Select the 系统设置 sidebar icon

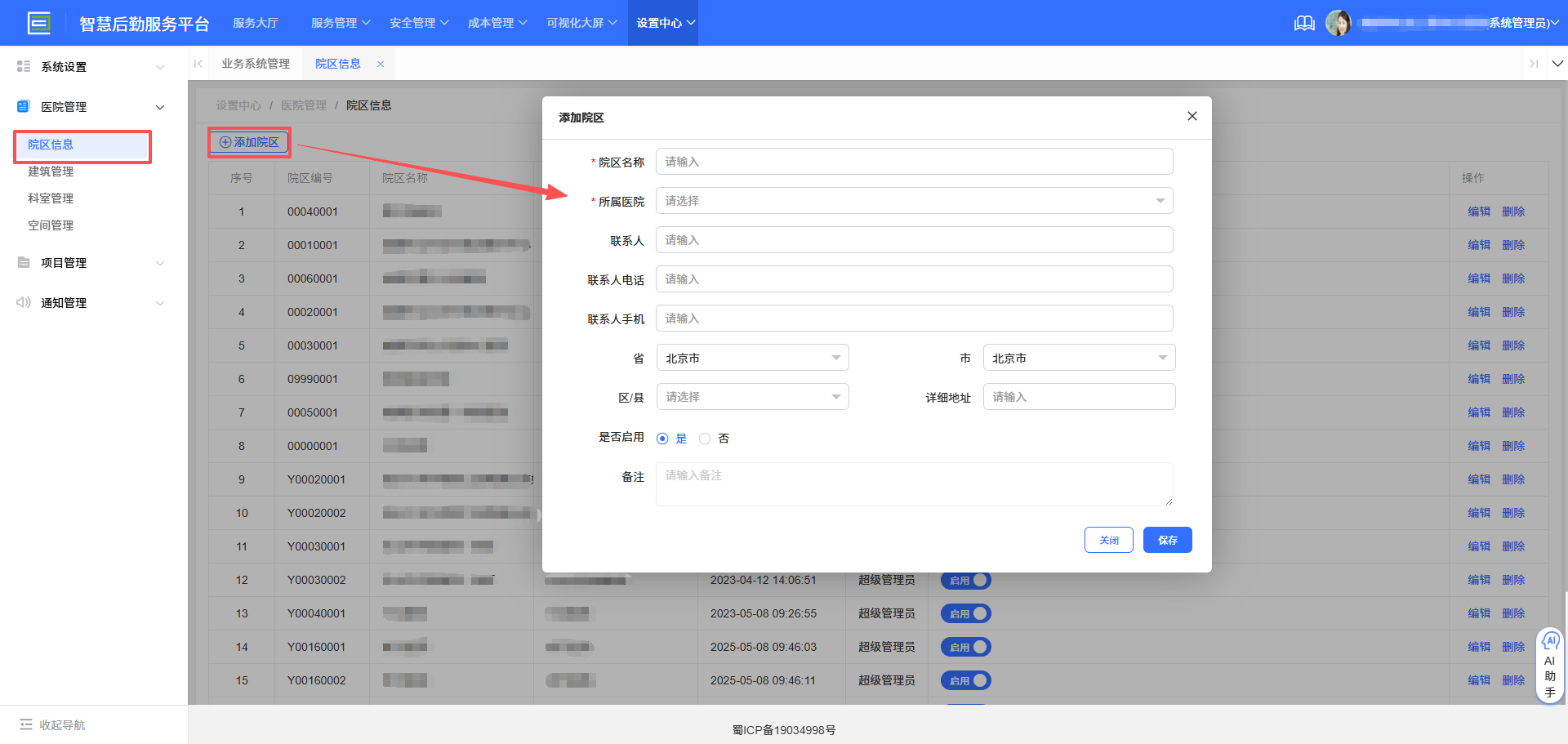[24, 66]
